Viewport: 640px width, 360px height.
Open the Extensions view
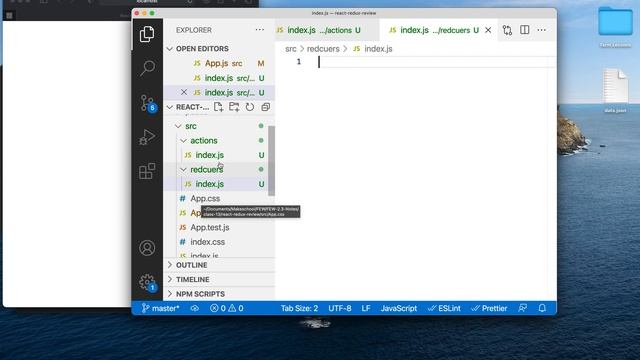pyautogui.click(x=147, y=171)
